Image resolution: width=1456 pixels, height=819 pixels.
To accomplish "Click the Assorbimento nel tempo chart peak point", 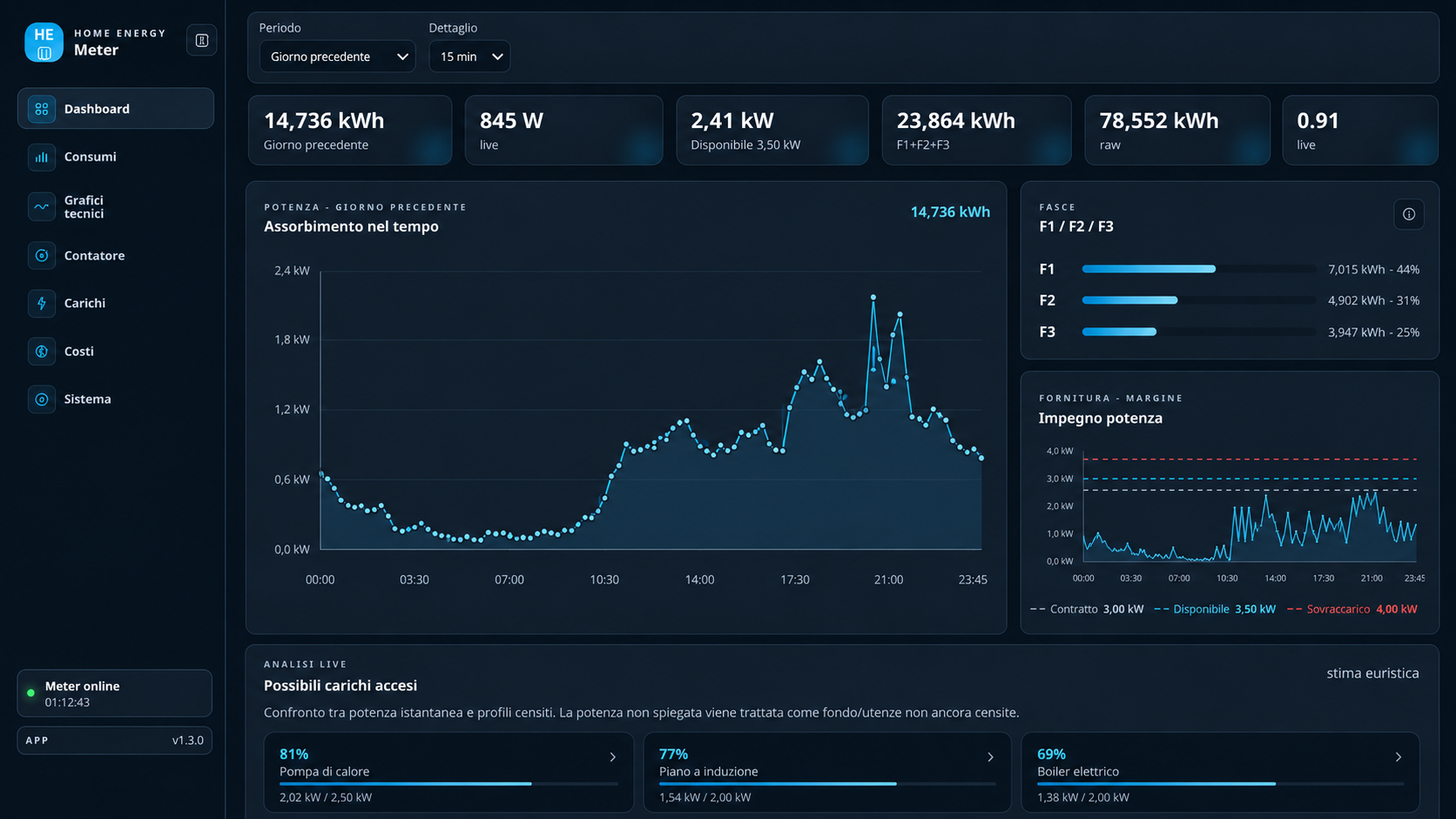I will click(873, 298).
